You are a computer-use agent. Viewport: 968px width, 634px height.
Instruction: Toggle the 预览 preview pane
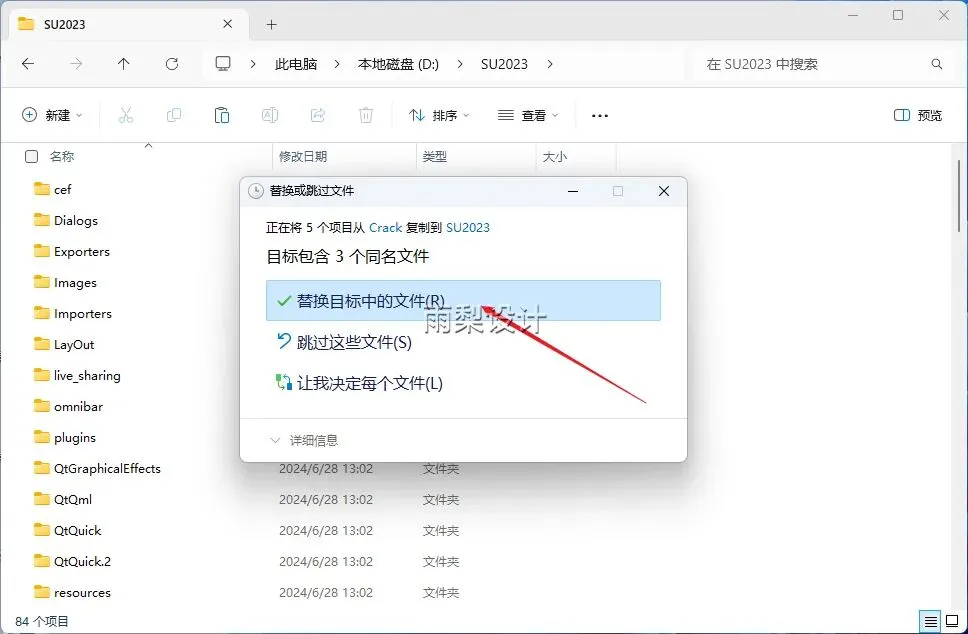917,115
